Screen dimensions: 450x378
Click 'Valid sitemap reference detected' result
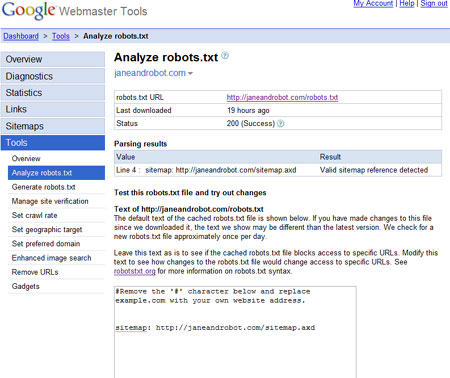pyautogui.click(x=374, y=170)
